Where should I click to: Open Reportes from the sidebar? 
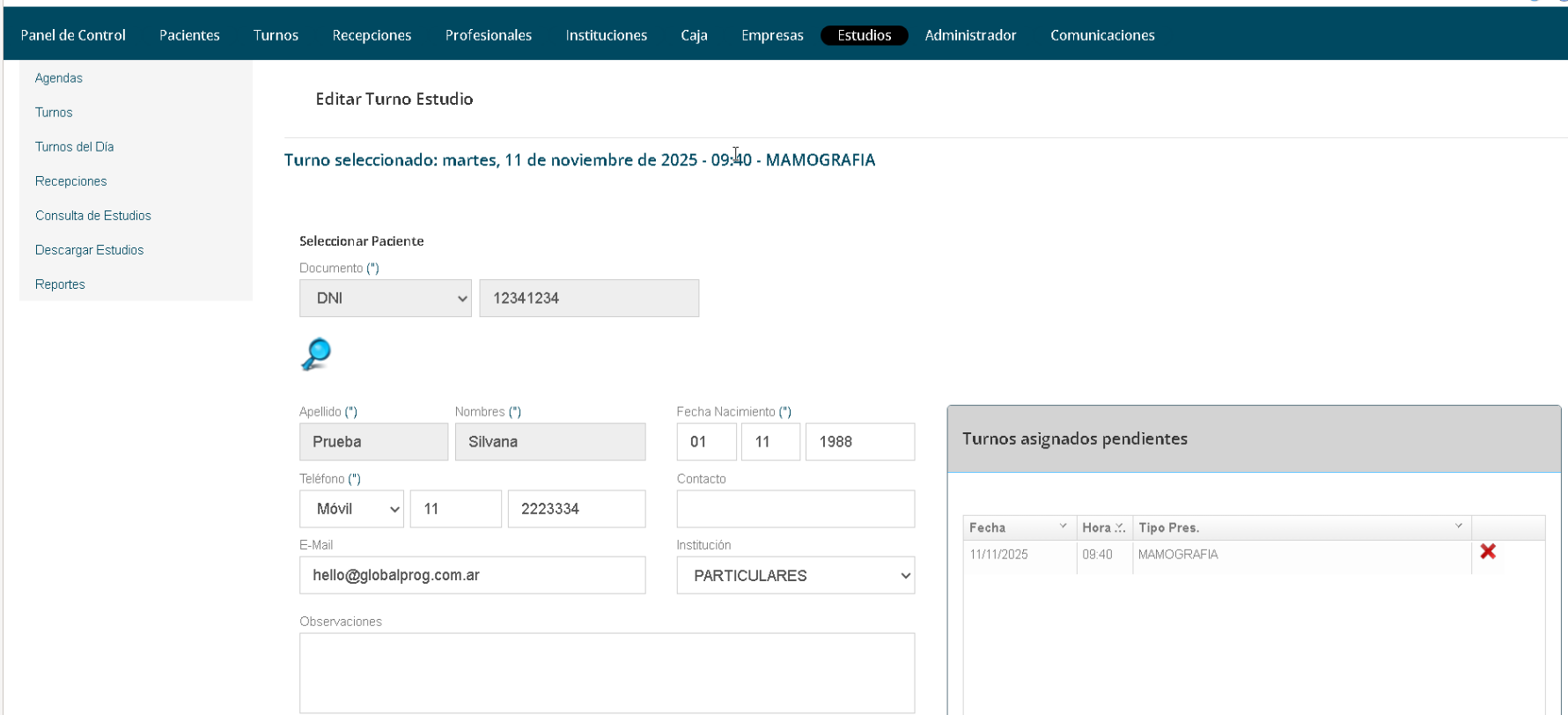tap(60, 284)
